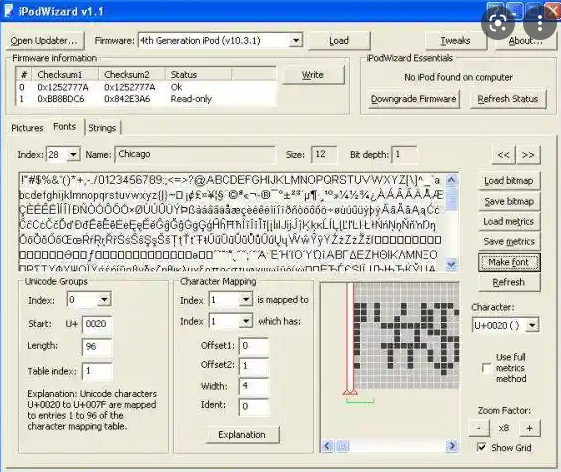561x472 pixels.
Task: Click the font Size field
Action: 323,154
